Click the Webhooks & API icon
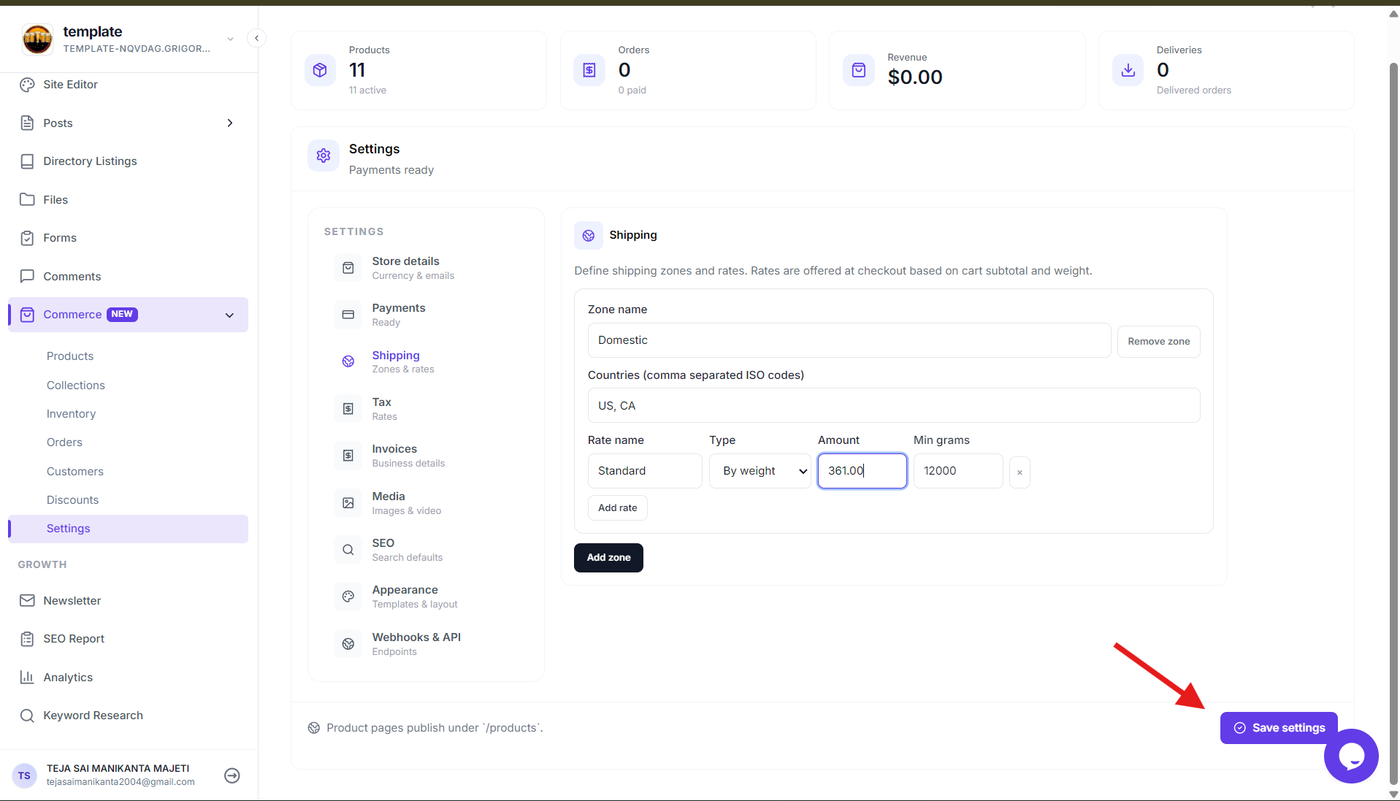 (348, 644)
